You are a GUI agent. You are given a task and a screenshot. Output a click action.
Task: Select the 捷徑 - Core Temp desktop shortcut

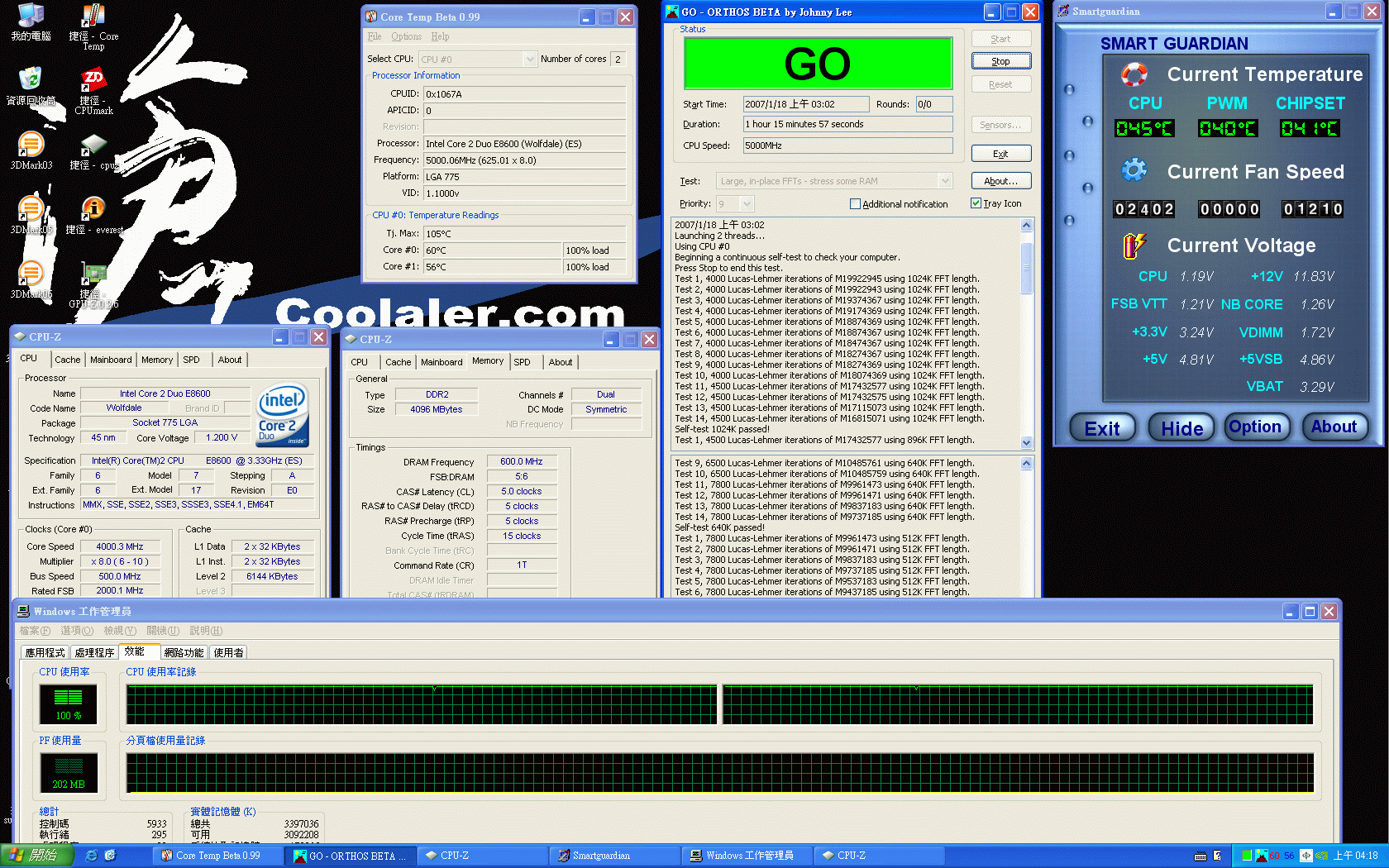tap(93, 26)
